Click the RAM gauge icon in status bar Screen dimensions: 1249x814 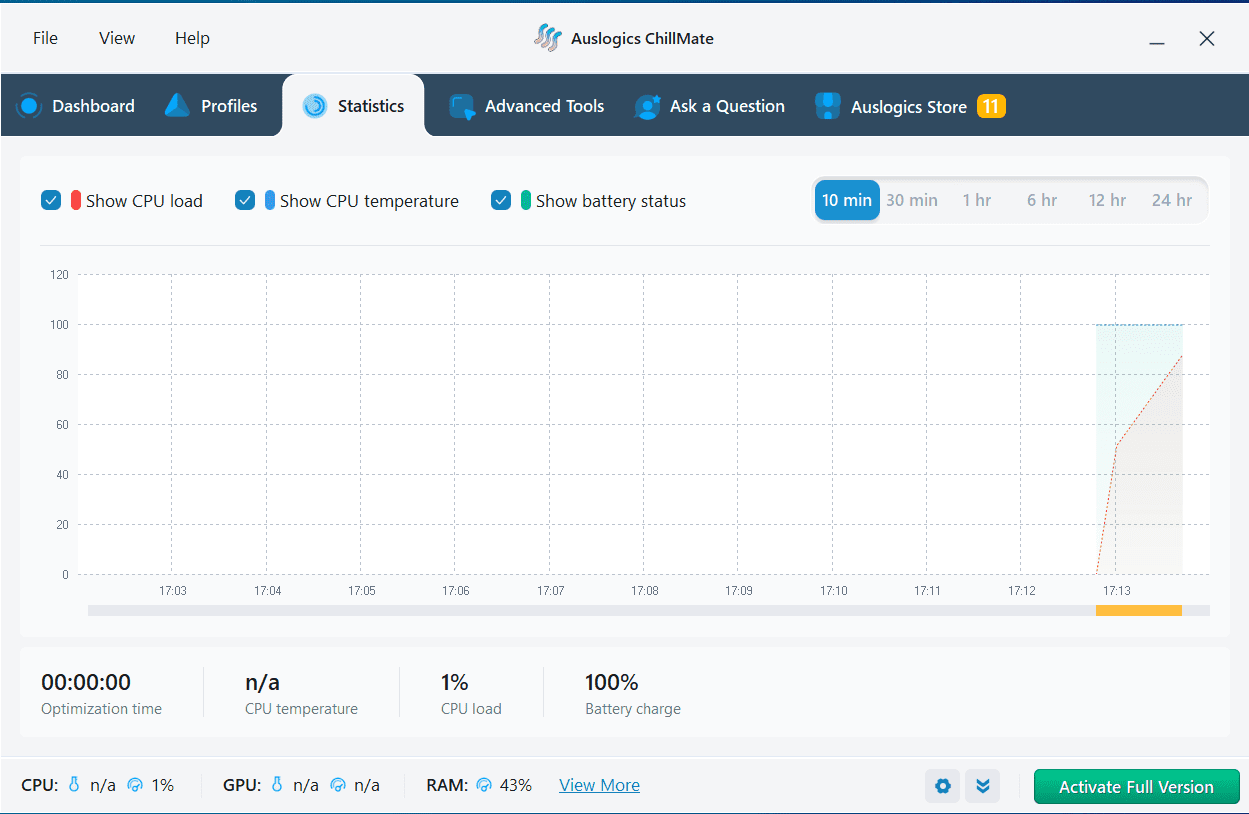(485, 785)
